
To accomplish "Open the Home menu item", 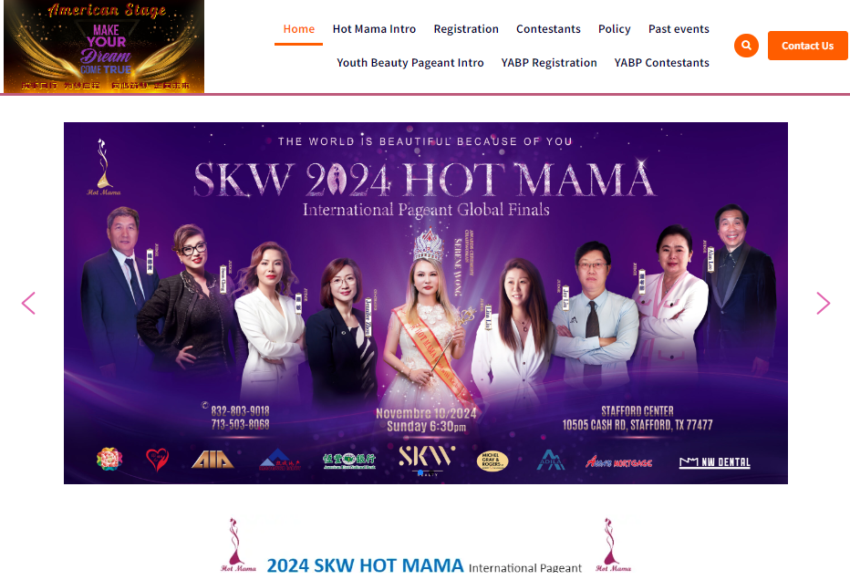I will point(299,29).
